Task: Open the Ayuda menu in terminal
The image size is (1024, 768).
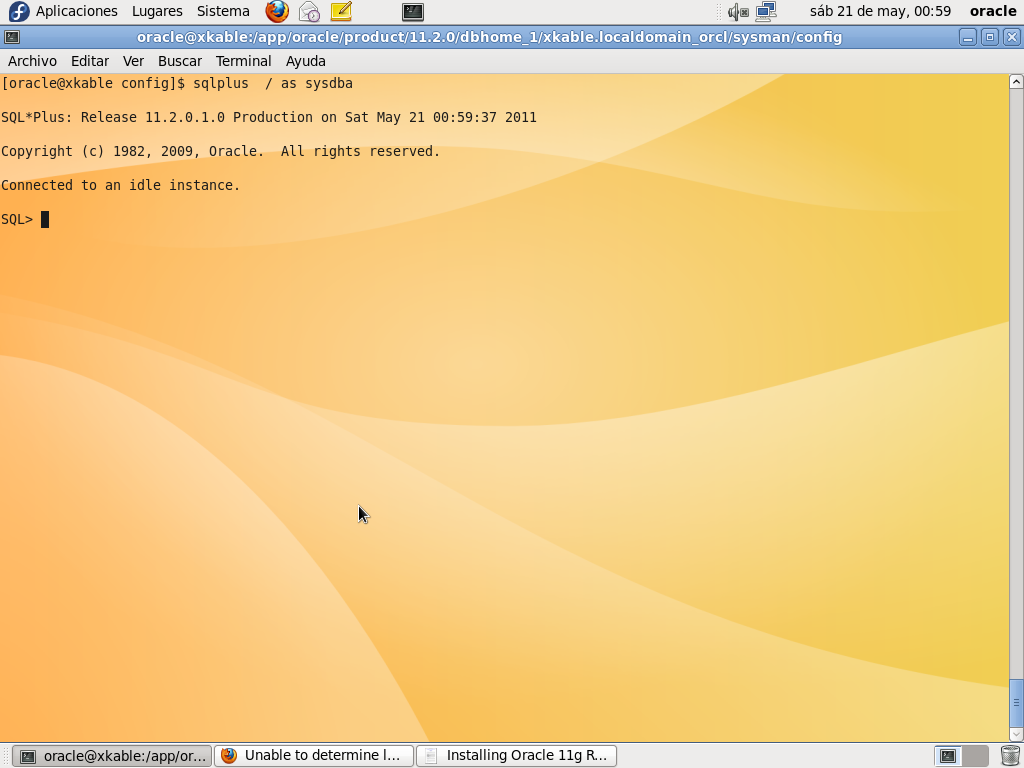Action: 306,61
